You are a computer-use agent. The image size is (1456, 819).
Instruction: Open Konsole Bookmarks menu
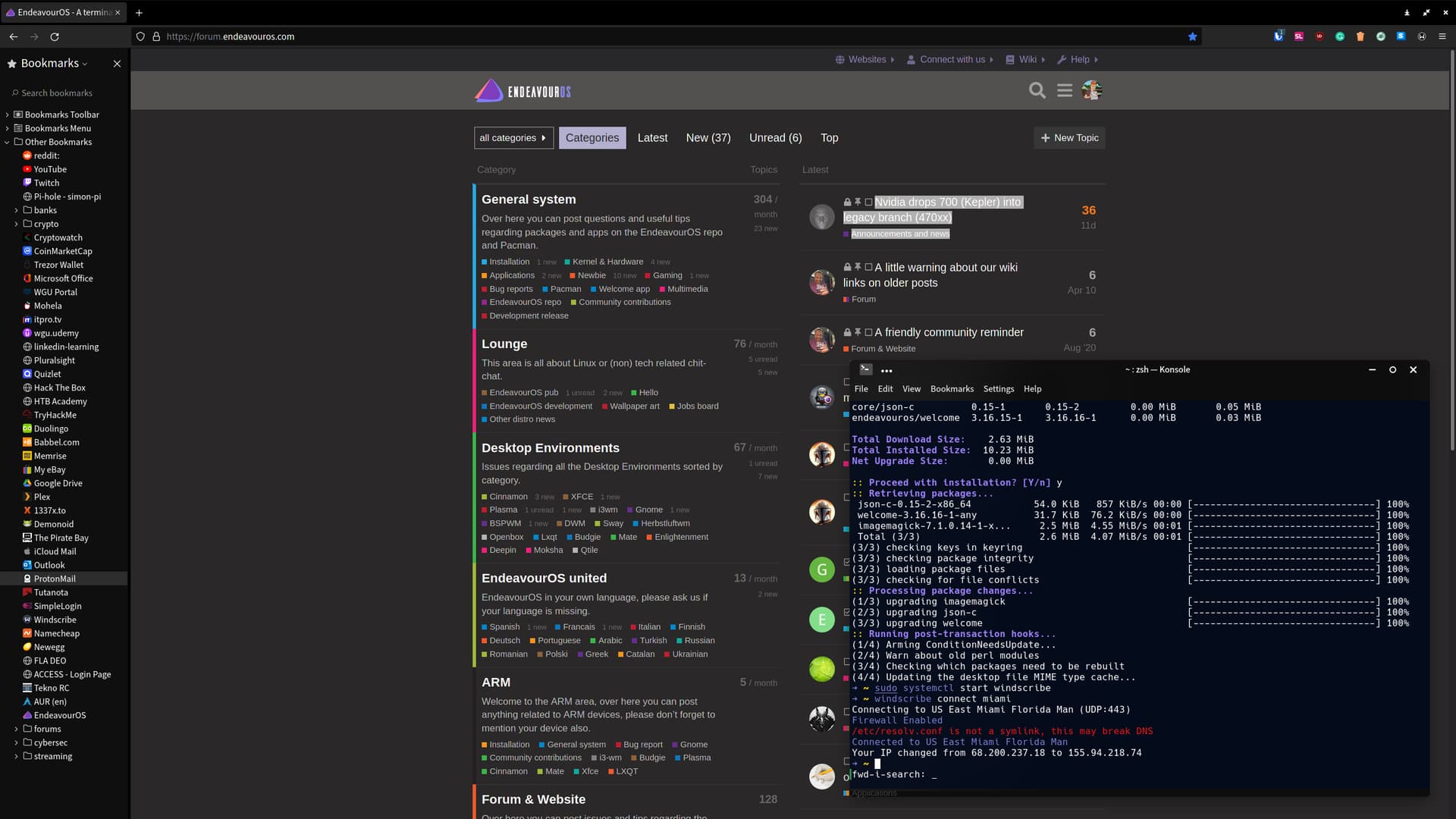[x=952, y=389]
